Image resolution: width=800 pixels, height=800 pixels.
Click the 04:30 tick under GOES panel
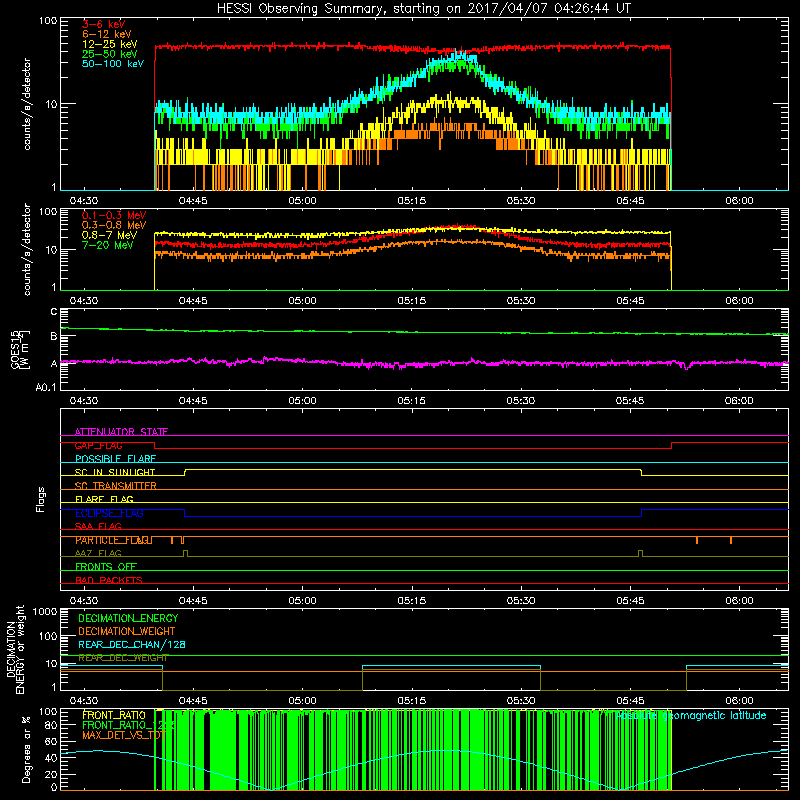pos(84,401)
